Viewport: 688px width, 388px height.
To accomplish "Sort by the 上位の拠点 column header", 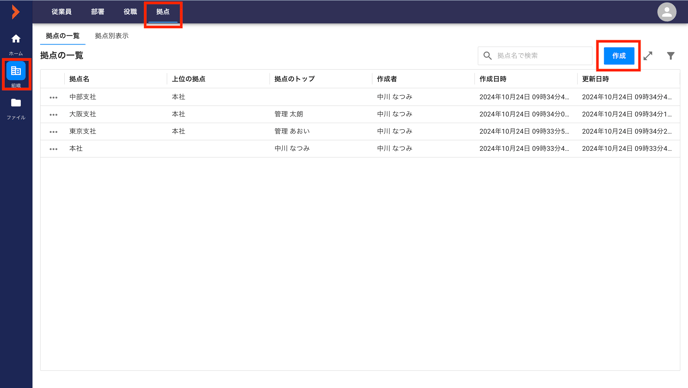I will click(x=189, y=79).
